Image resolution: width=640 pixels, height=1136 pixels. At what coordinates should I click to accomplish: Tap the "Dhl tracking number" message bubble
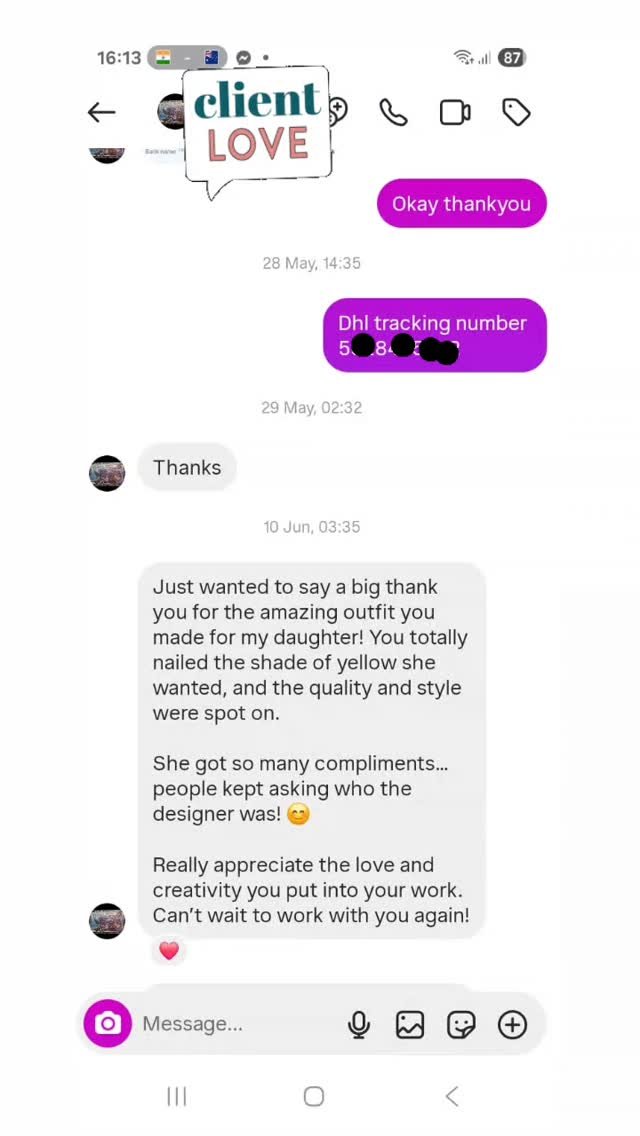point(435,335)
